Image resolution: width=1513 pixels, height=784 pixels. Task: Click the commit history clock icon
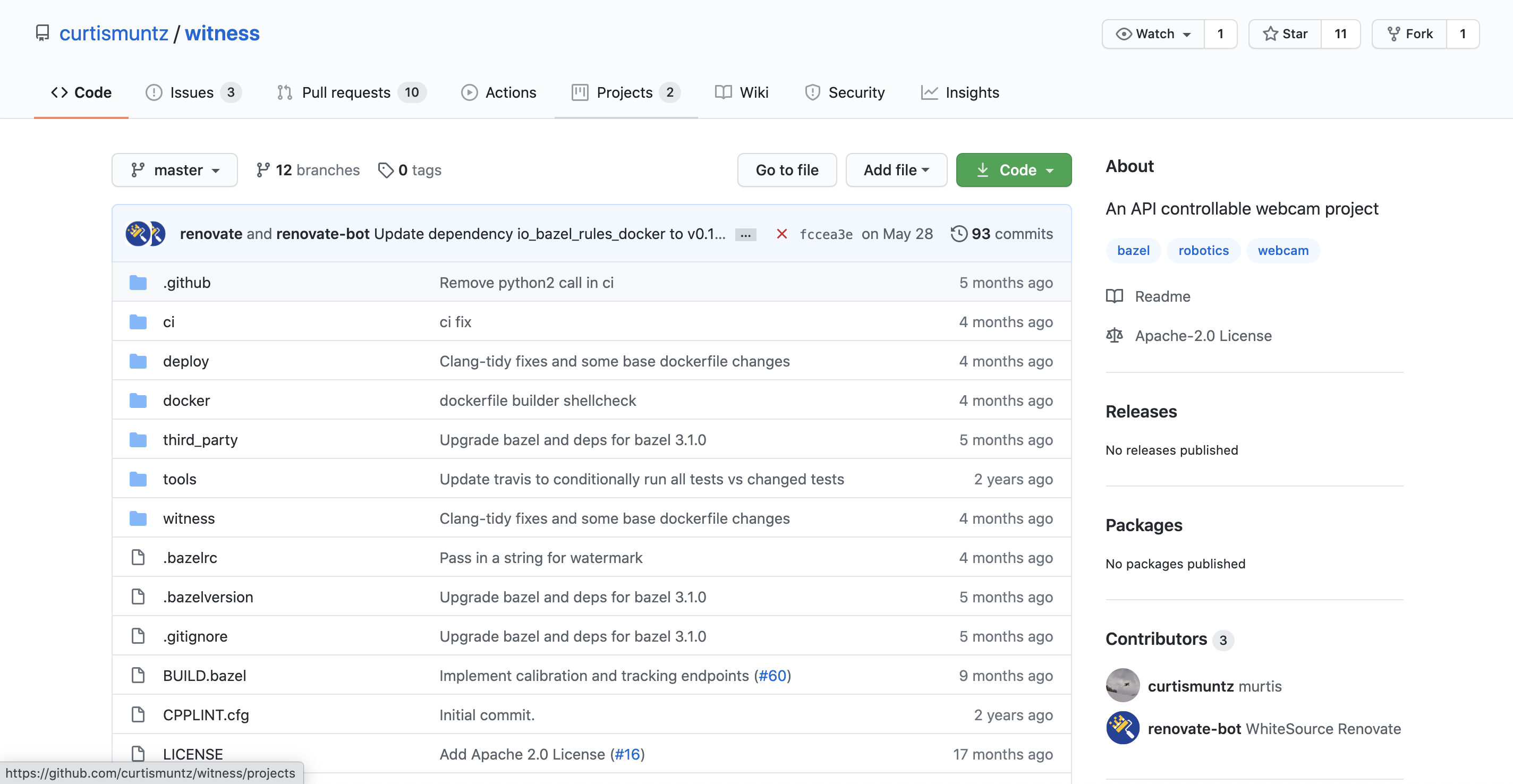click(958, 234)
